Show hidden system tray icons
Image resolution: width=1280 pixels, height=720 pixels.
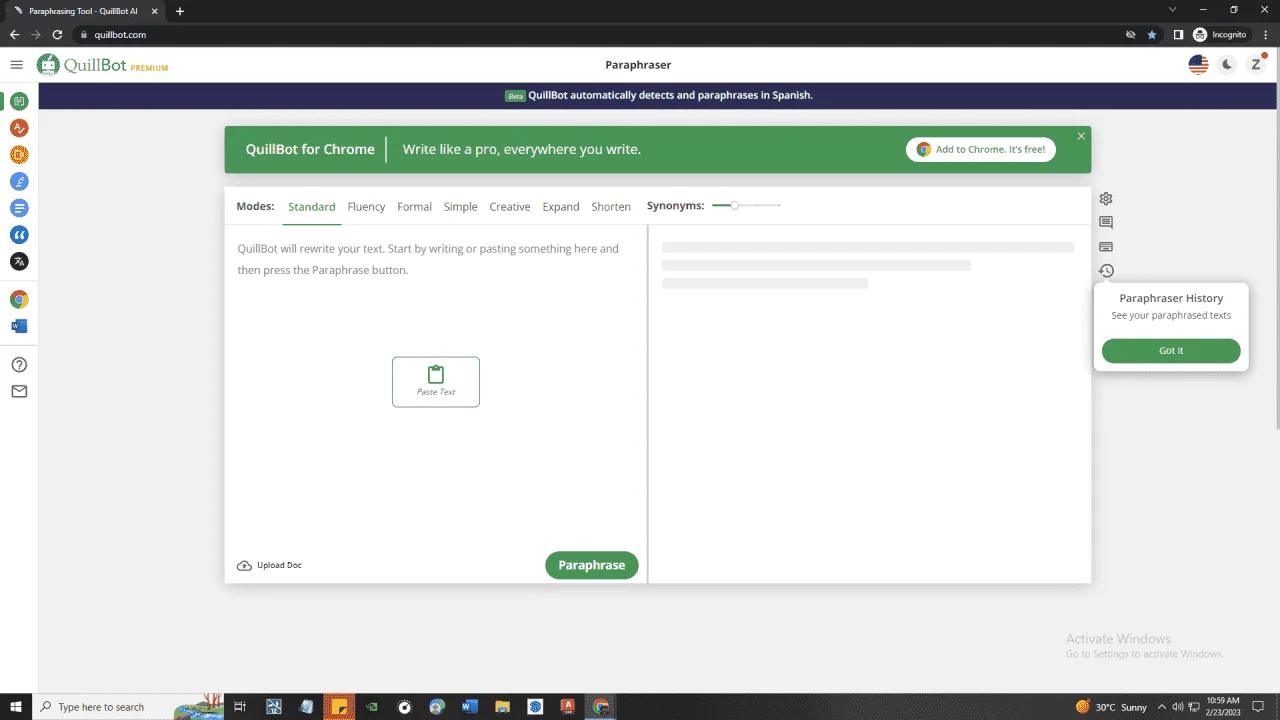click(1164, 707)
